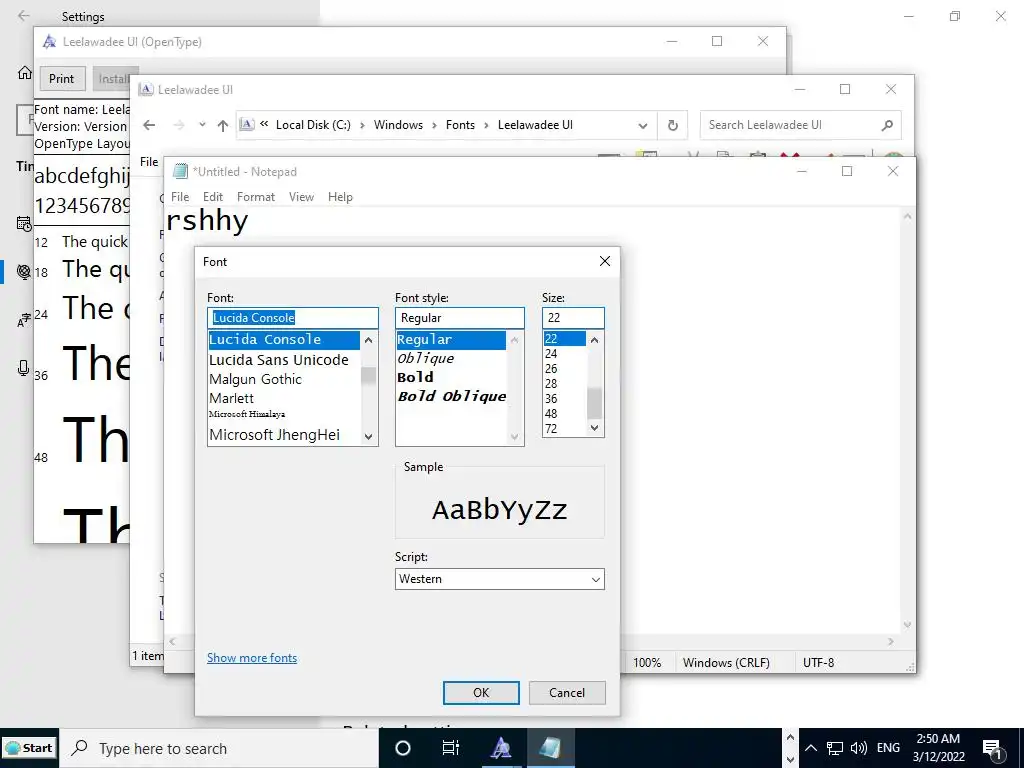
Task: Switch to font viewer taskbar icon
Action: click(501, 748)
